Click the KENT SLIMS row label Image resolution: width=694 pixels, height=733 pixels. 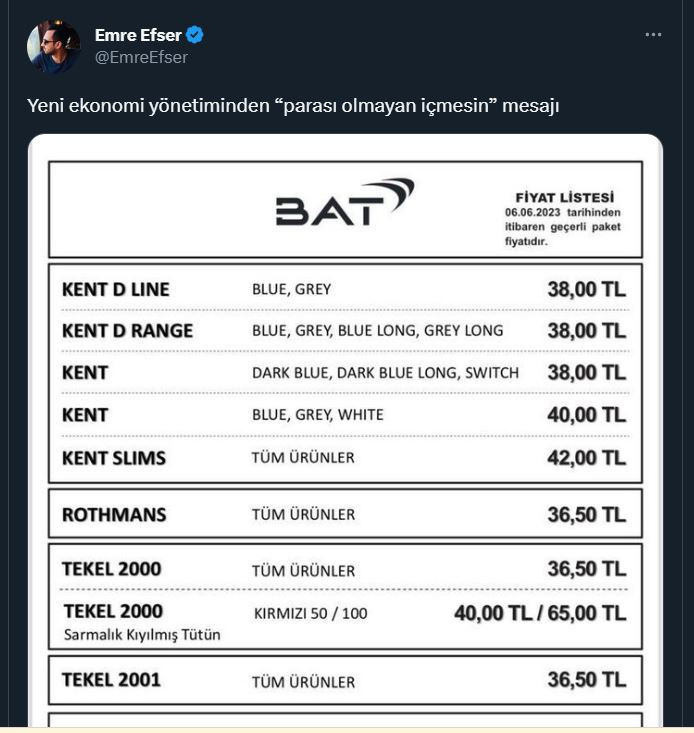click(114, 458)
